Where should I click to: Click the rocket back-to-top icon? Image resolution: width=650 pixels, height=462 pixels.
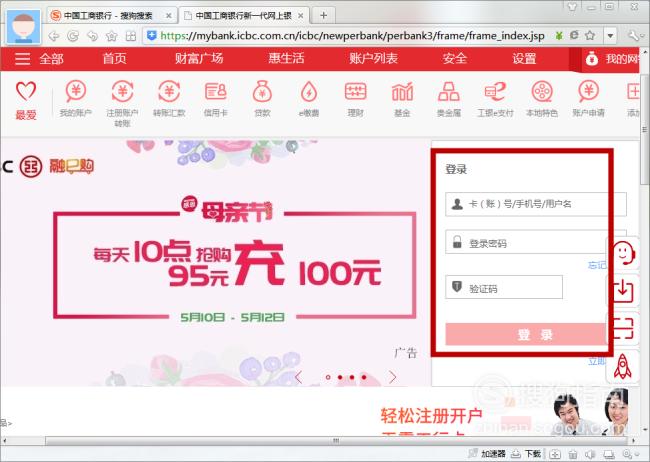pos(623,367)
